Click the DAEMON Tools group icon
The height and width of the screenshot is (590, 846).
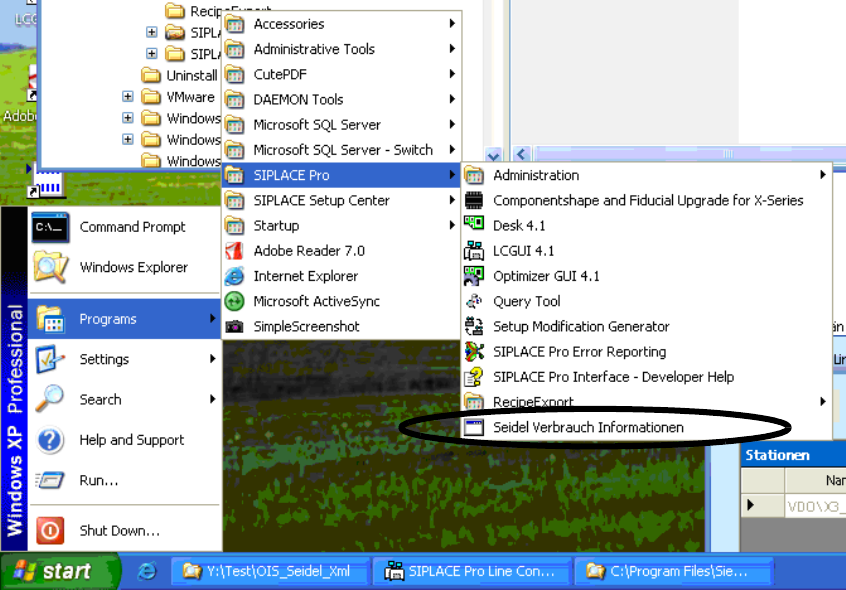(234, 99)
